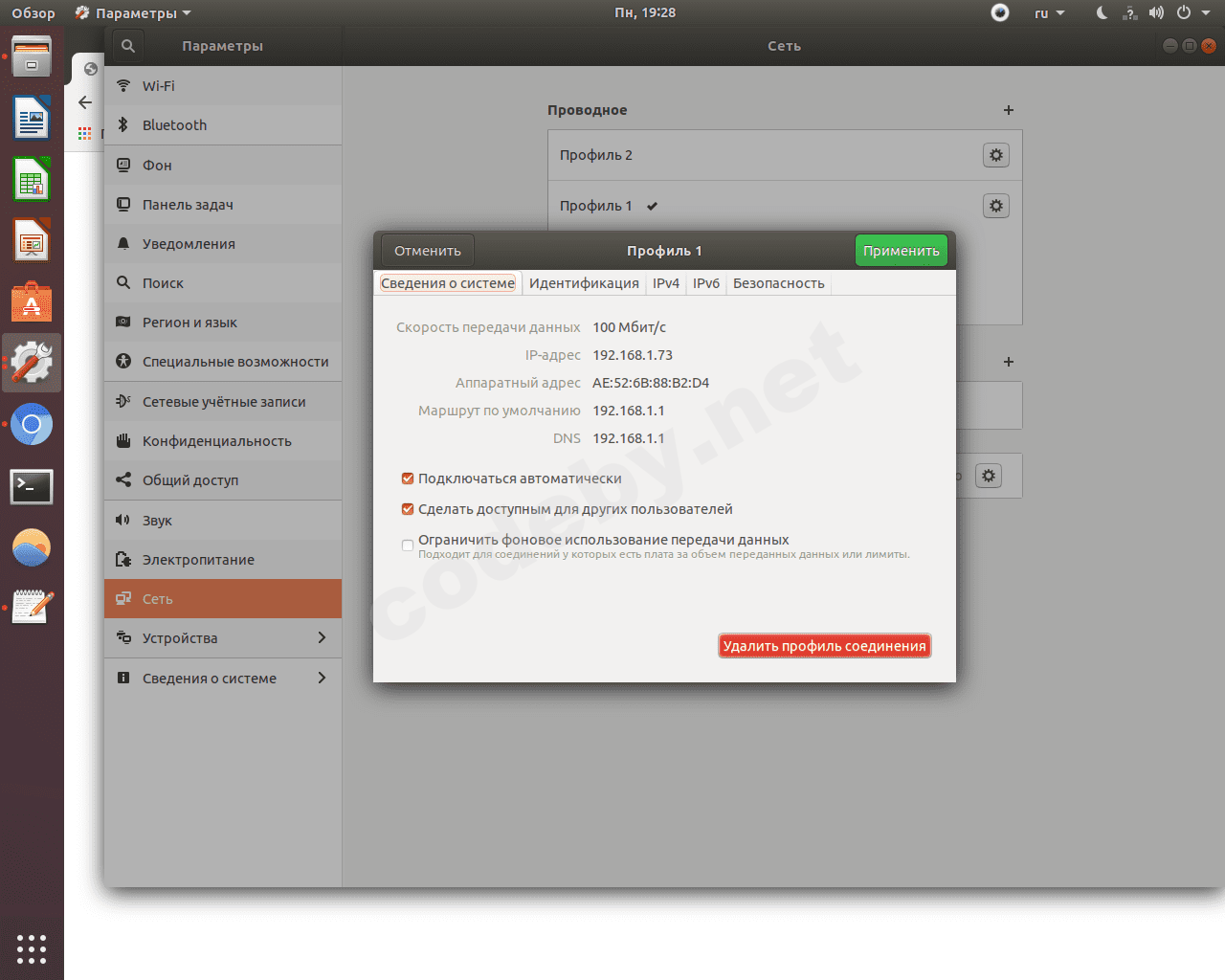Screen dimensions: 1225x980
Task: Launch Terminal from the dock
Action: (32, 486)
